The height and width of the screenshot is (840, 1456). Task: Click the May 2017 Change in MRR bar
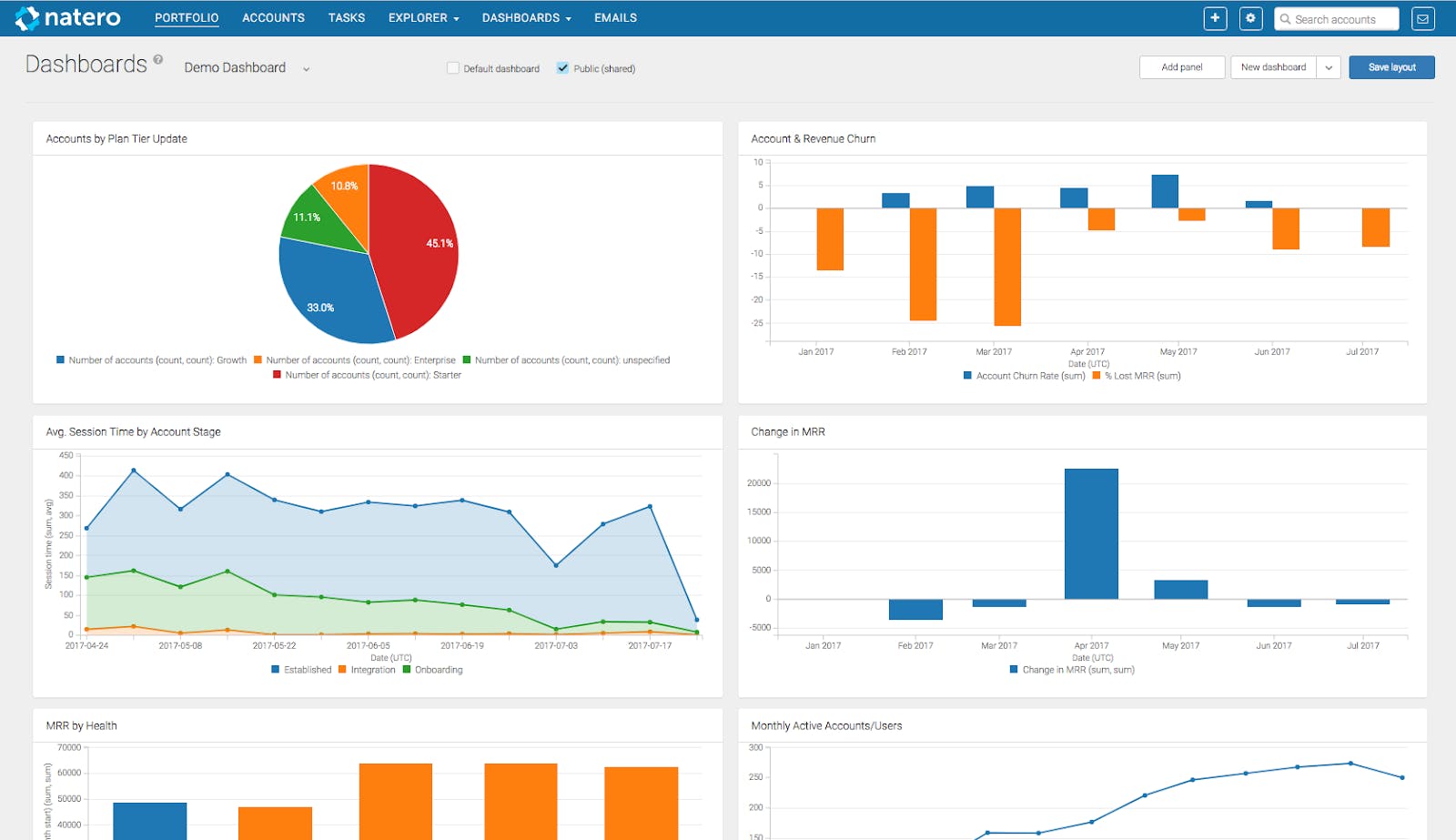click(1180, 590)
